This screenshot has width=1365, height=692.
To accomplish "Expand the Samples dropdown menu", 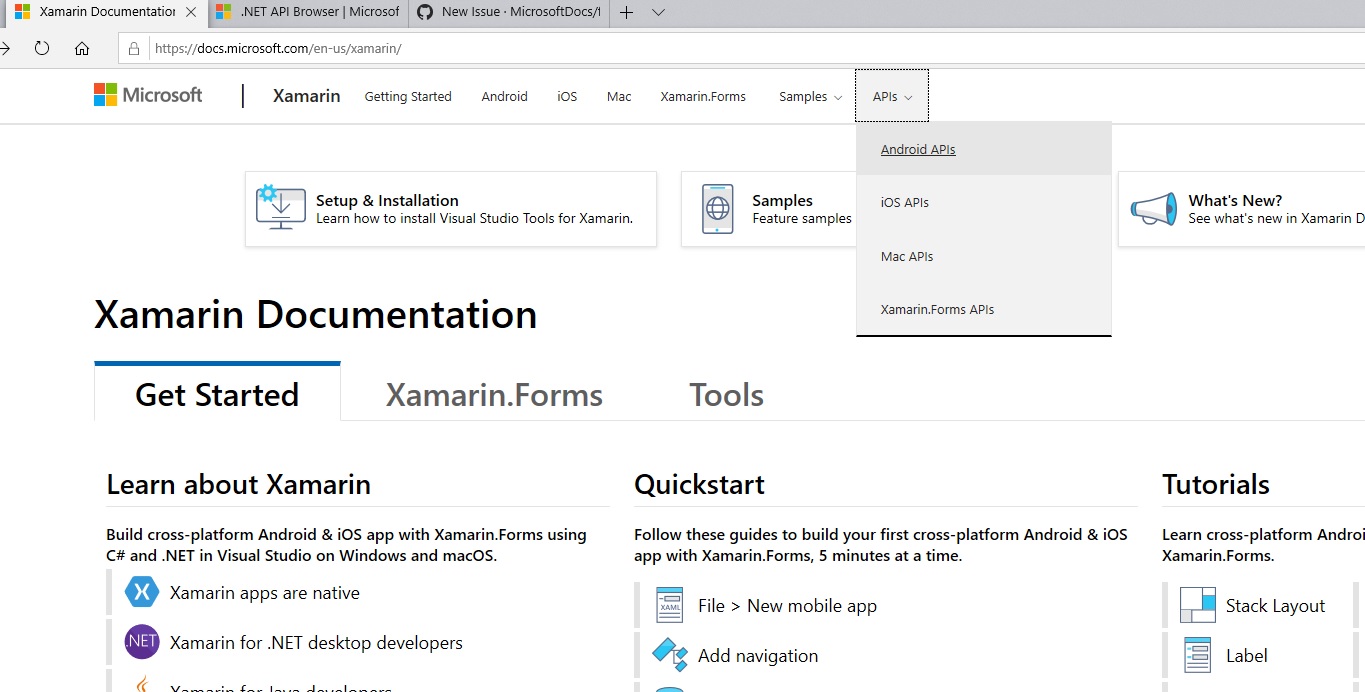I will coord(810,97).
